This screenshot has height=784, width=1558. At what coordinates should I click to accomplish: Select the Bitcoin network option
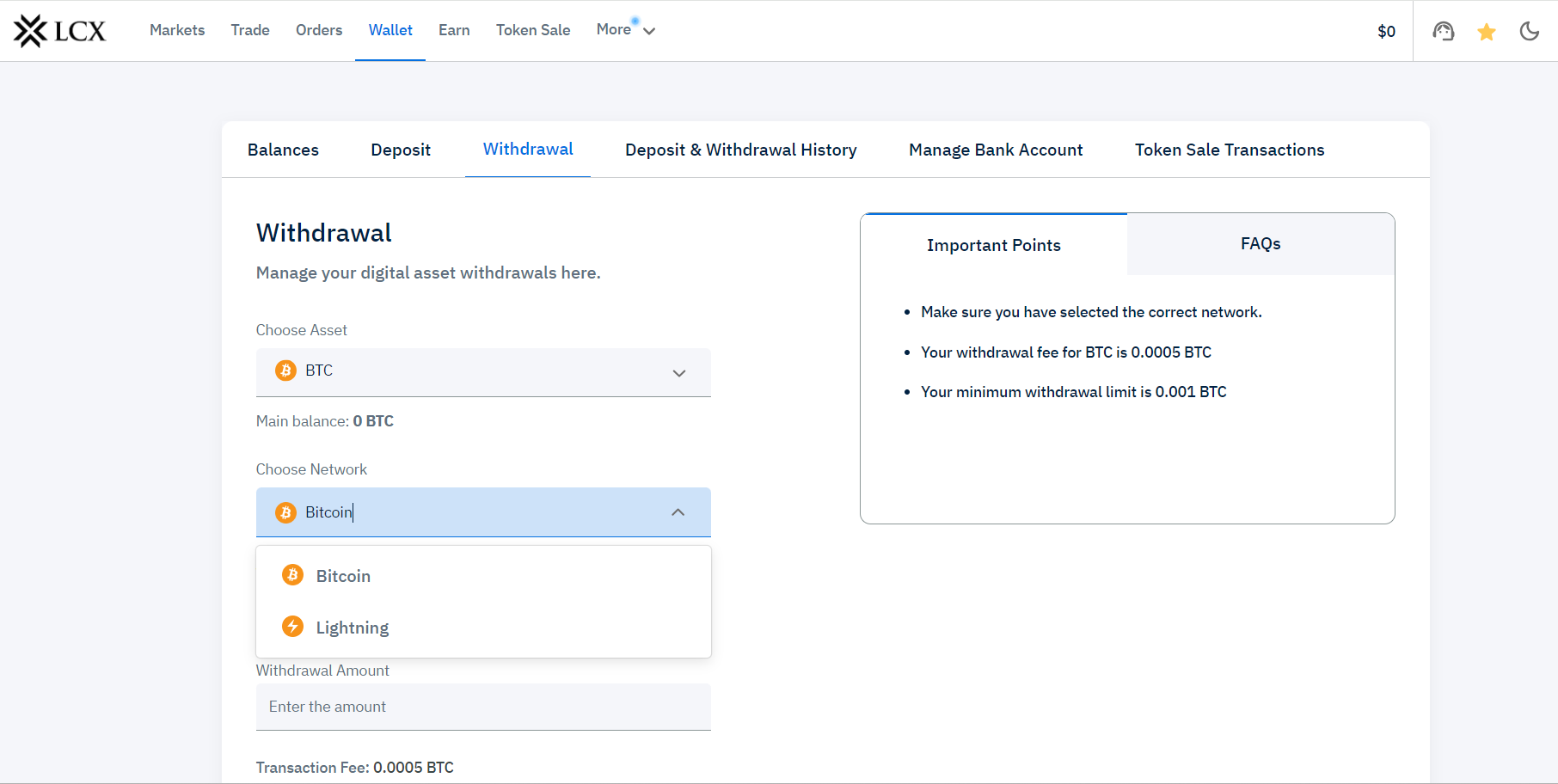(343, 576)
